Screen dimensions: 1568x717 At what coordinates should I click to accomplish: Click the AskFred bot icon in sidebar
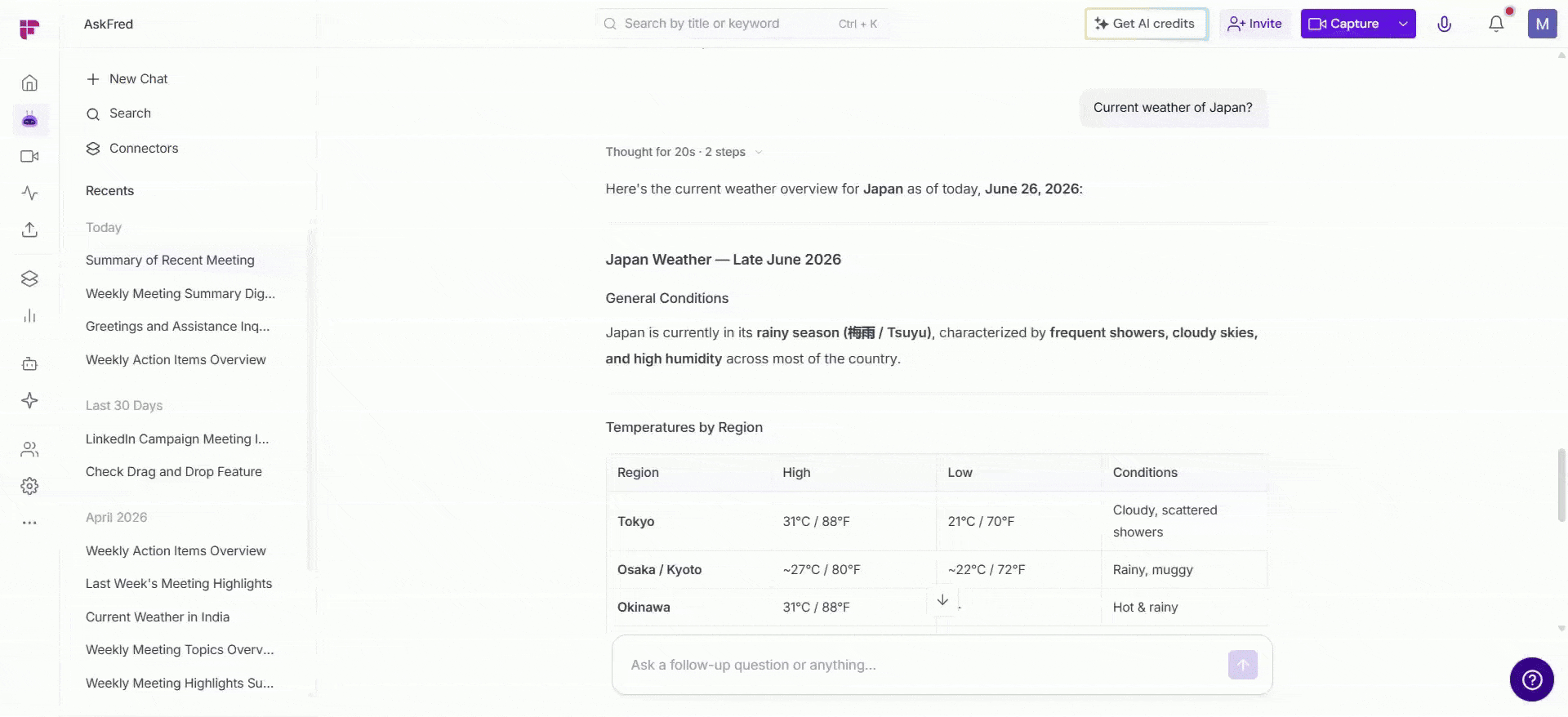[29, 120]
